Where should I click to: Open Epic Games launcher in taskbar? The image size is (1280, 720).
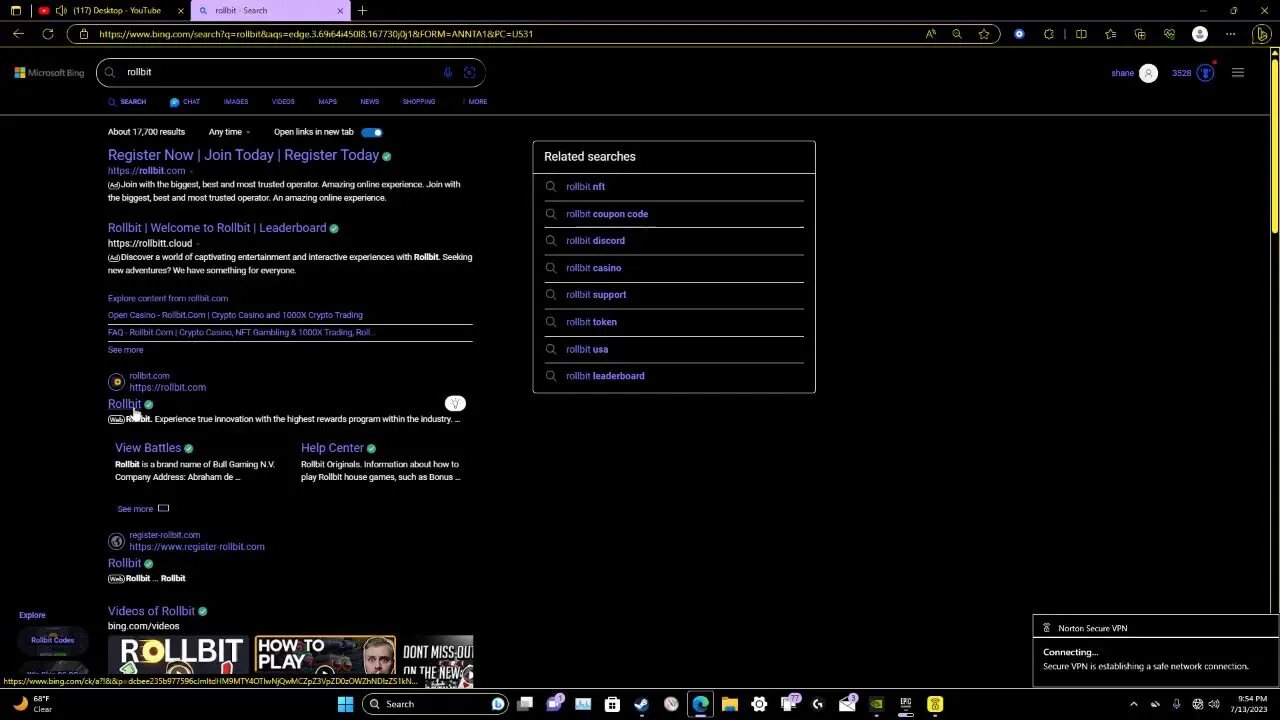[905, 704]
